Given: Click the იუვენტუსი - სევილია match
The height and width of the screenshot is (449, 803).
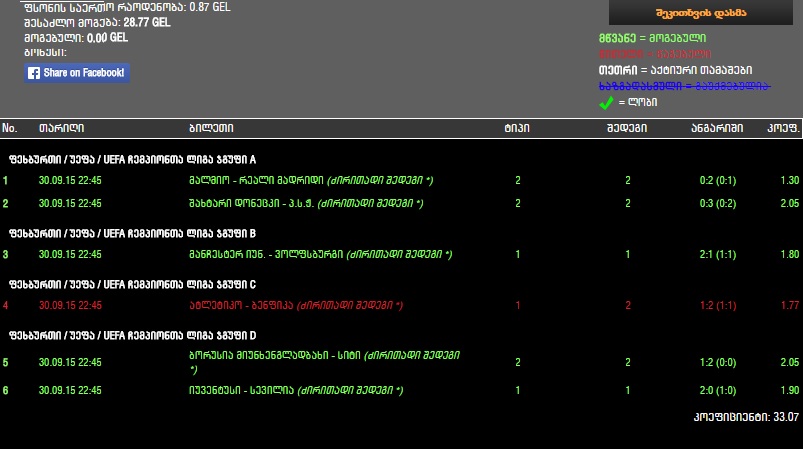Looking at the screenshot, I should (296, 391).
